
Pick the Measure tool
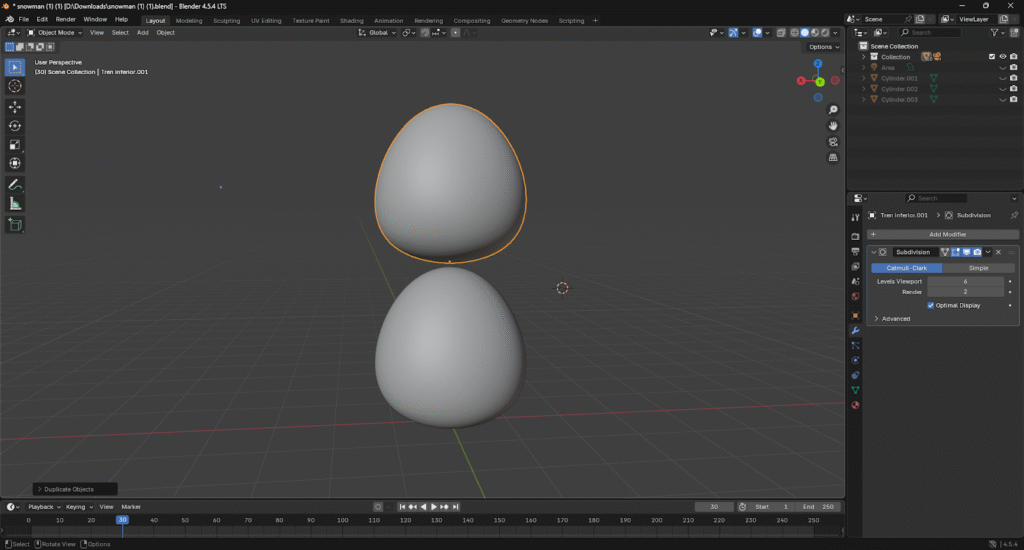15,204
